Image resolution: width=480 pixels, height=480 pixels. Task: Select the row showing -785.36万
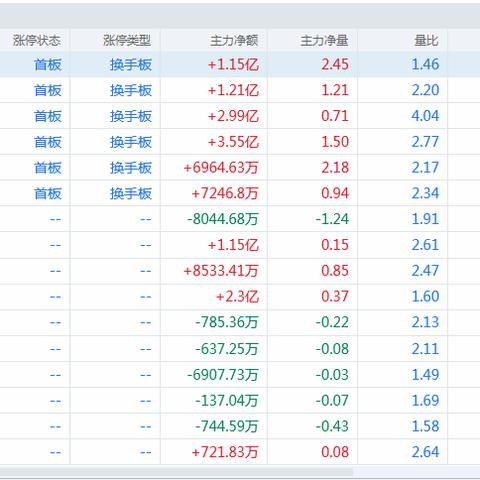tap(240, 322)
